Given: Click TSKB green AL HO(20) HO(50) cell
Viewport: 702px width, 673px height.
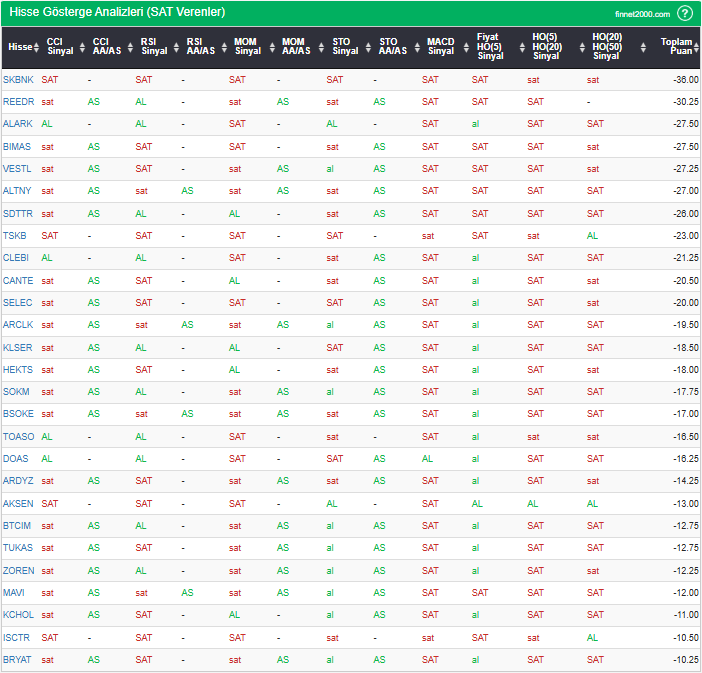Looking at the screenshot, I should coord(592,236).
